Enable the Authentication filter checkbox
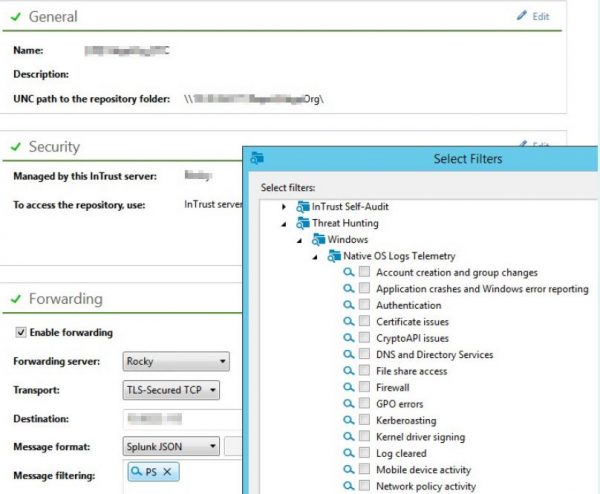The image size is (600, 494). (365, 306)
